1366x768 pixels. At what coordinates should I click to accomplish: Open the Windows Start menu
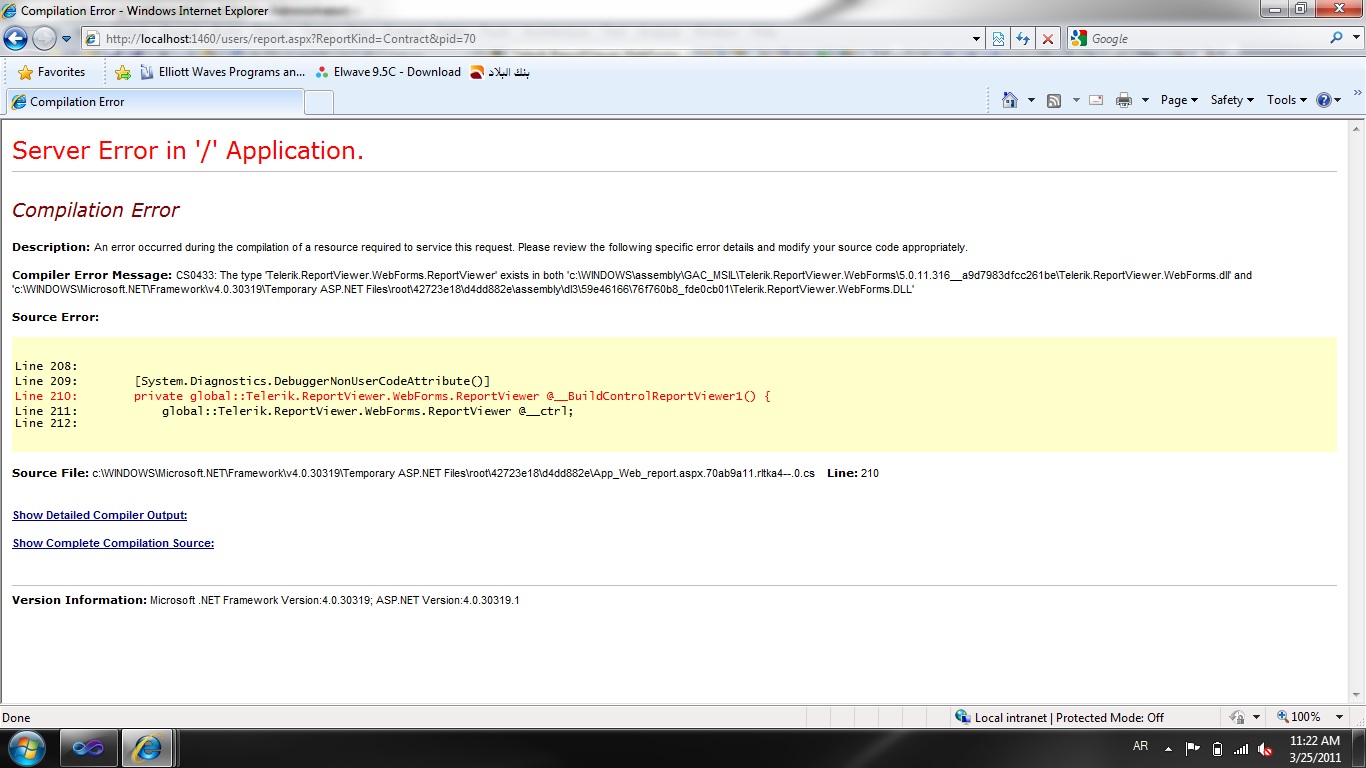27,748
